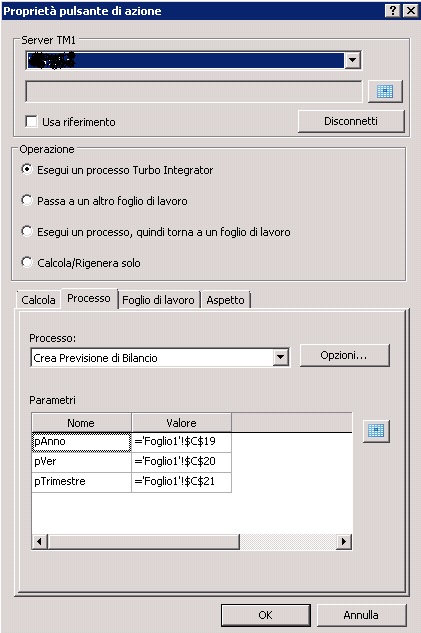Click the help question mark icon
Image resolution: width=421 pixels, height=633 pixels.
click(x=392, y=10)
